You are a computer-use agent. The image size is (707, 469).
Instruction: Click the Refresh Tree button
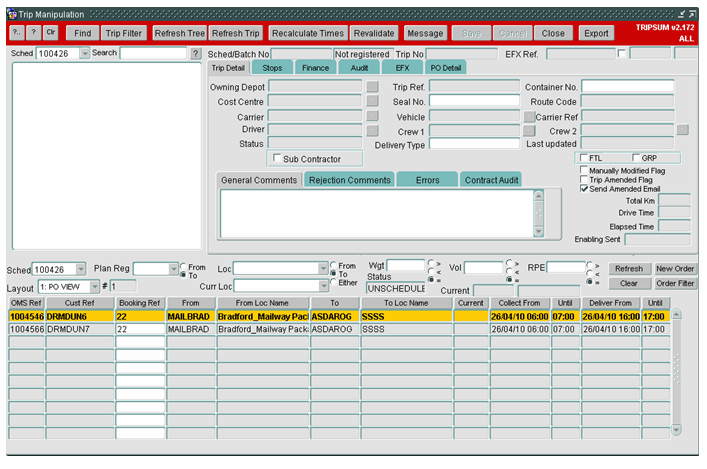click(x=179, y=33)
